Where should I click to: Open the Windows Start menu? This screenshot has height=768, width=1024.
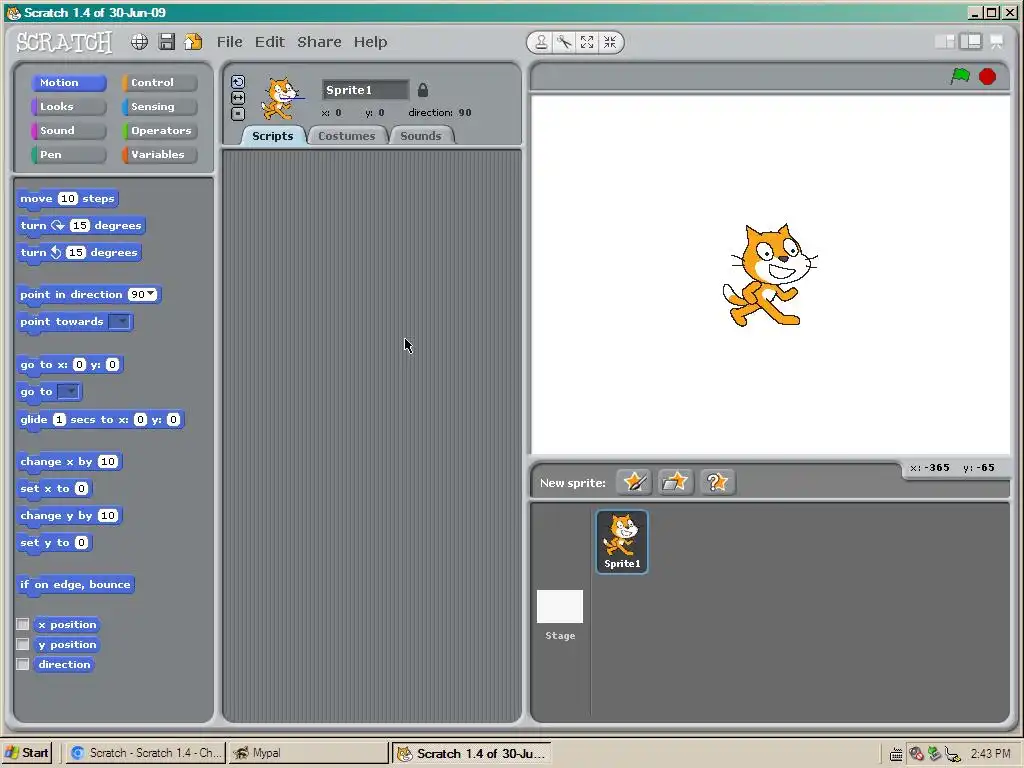coord(27,753)
